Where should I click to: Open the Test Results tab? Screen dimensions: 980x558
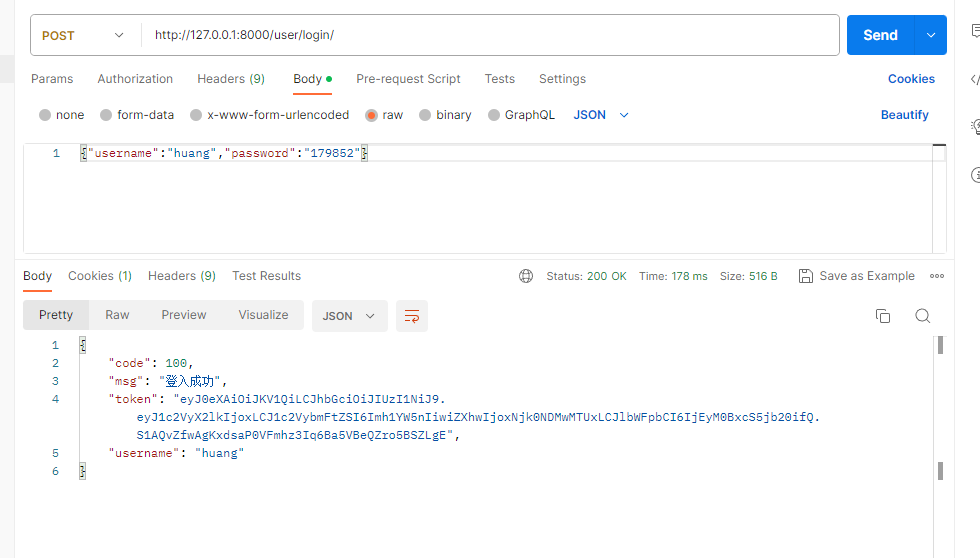pos(266,276)
